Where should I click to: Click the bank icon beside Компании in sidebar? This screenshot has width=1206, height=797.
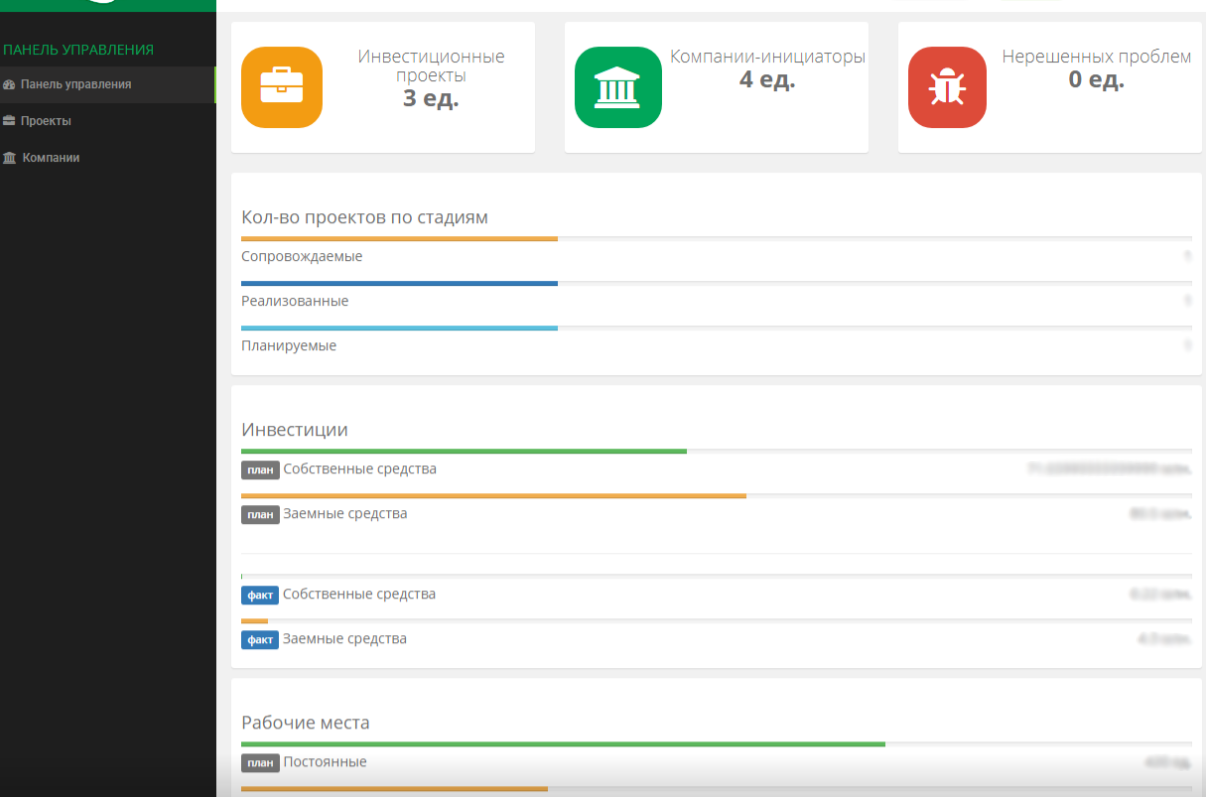pyautogui.click(x=9, y=158)
